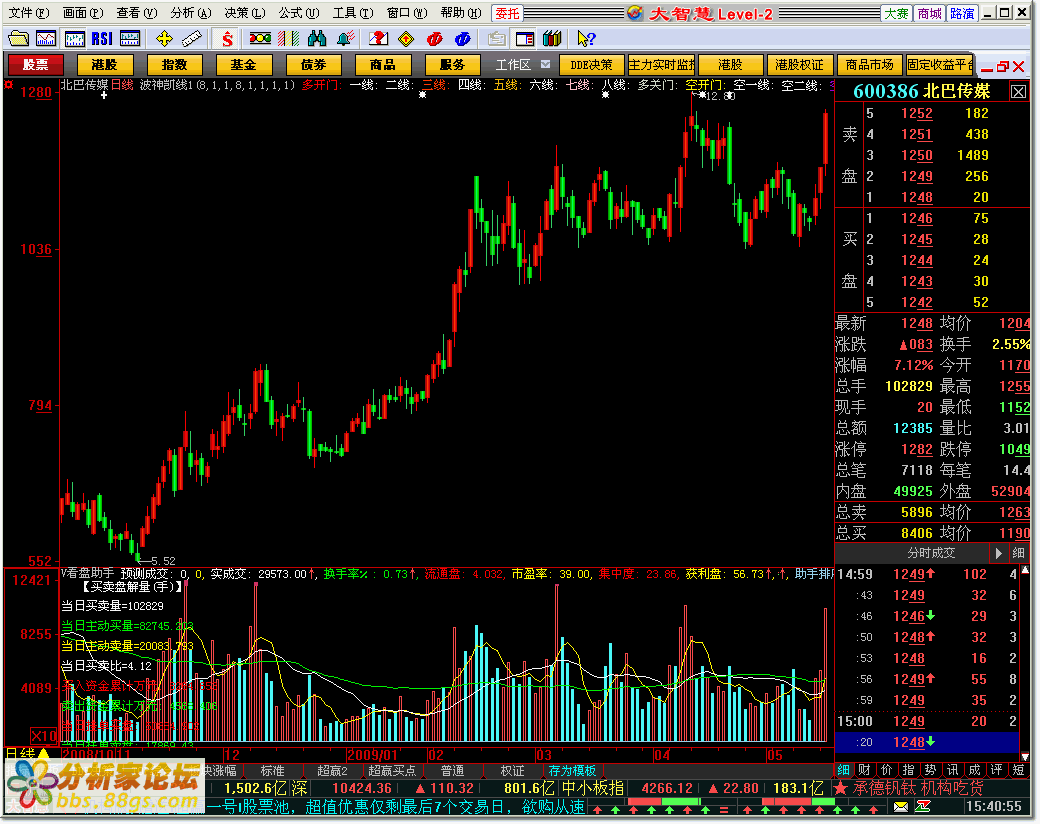Click the envelope message icon in status bar
Screen dimensions: 1040x824
pyautogui.click(x=901, y=806)
